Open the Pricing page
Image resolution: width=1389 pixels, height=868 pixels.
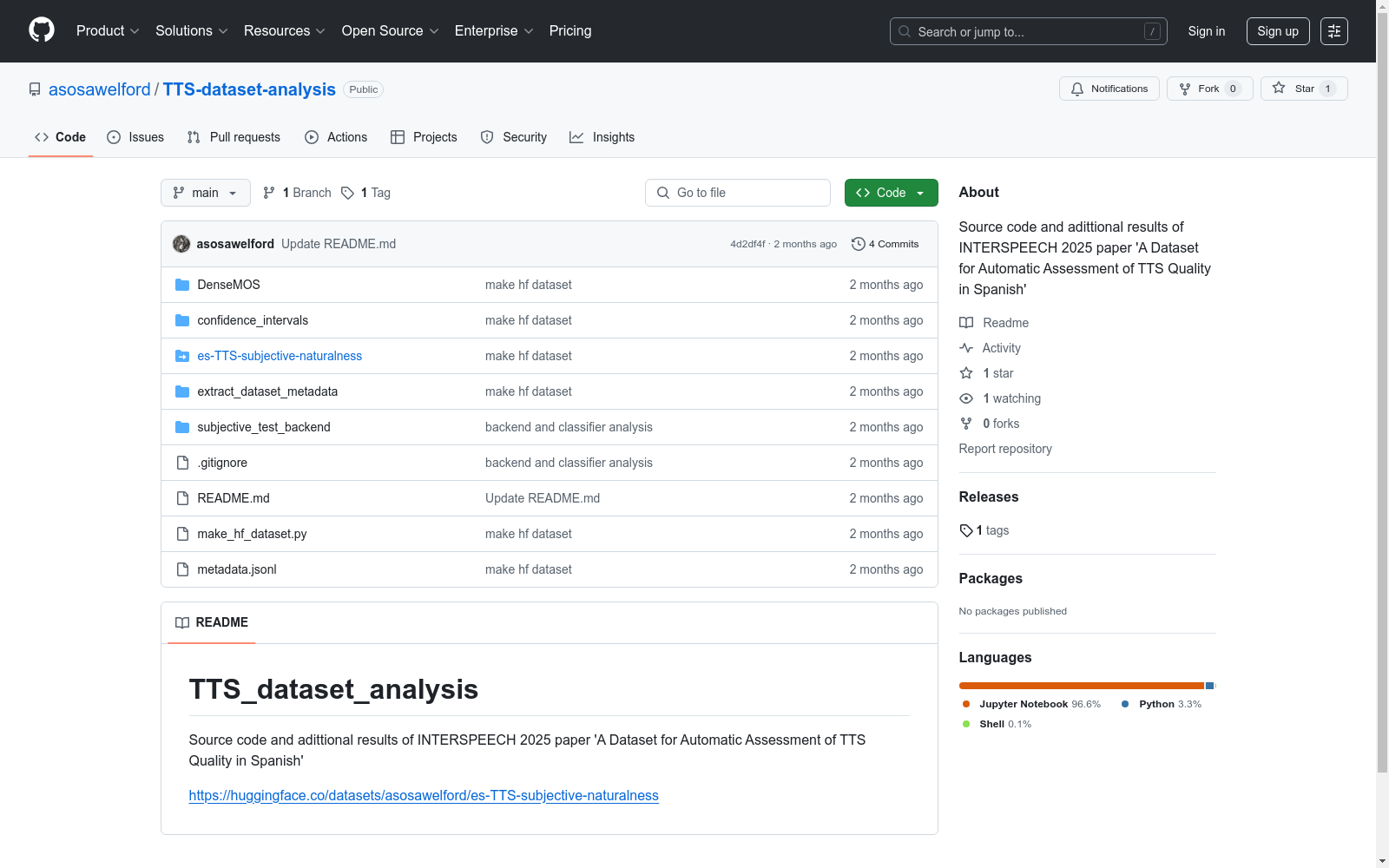[570, 31]
